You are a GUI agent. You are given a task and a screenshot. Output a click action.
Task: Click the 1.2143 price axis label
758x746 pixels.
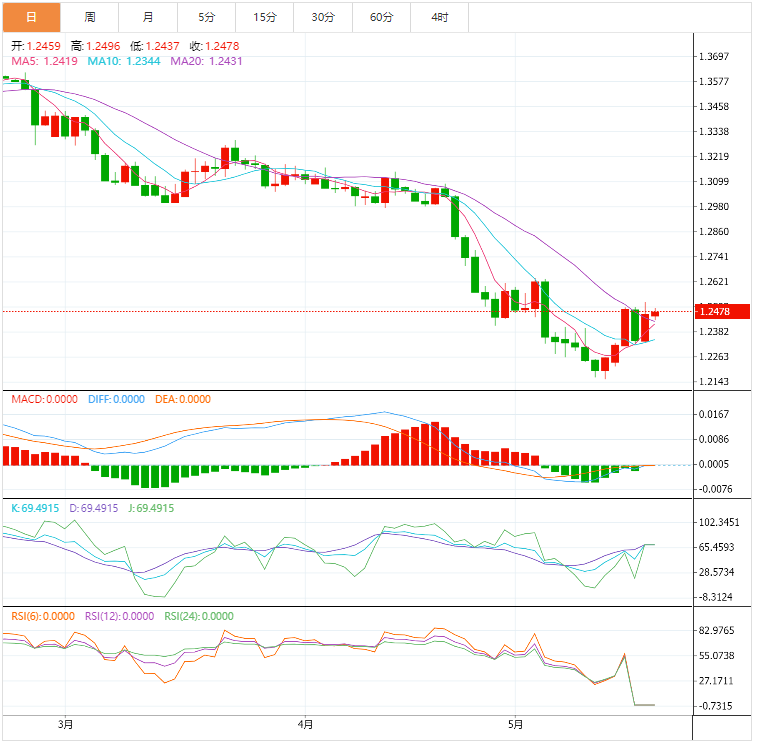pos(714,381)
